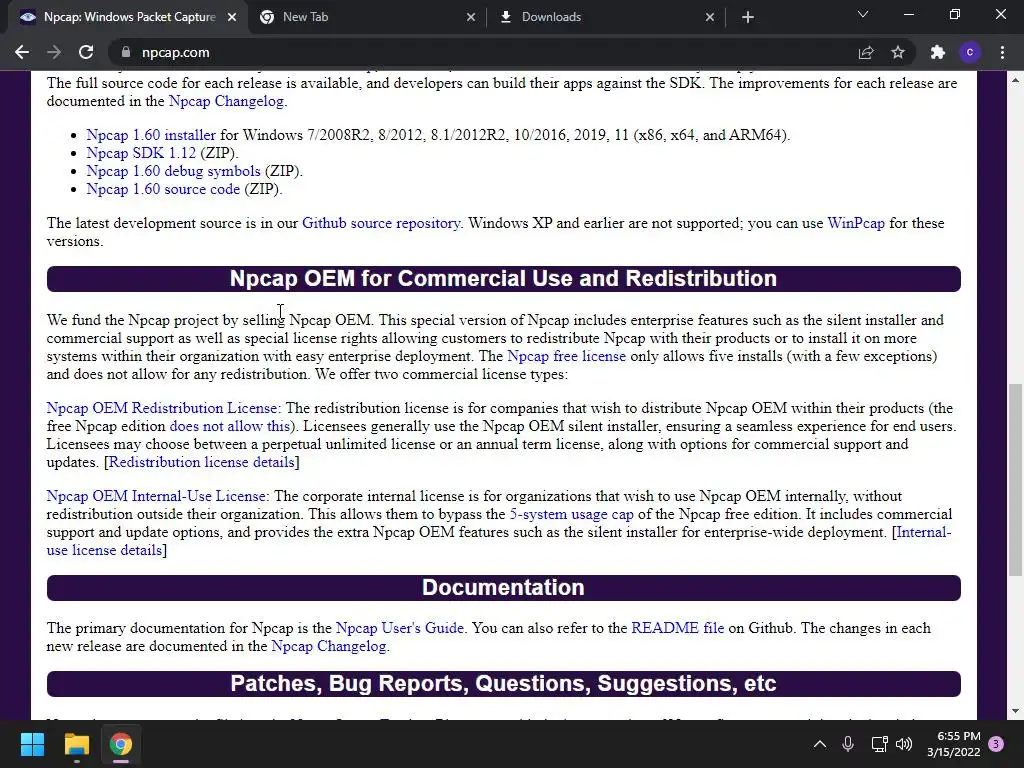Close the Downloads tab
This screenshot has width=1024, height=768.
point(710,17)
